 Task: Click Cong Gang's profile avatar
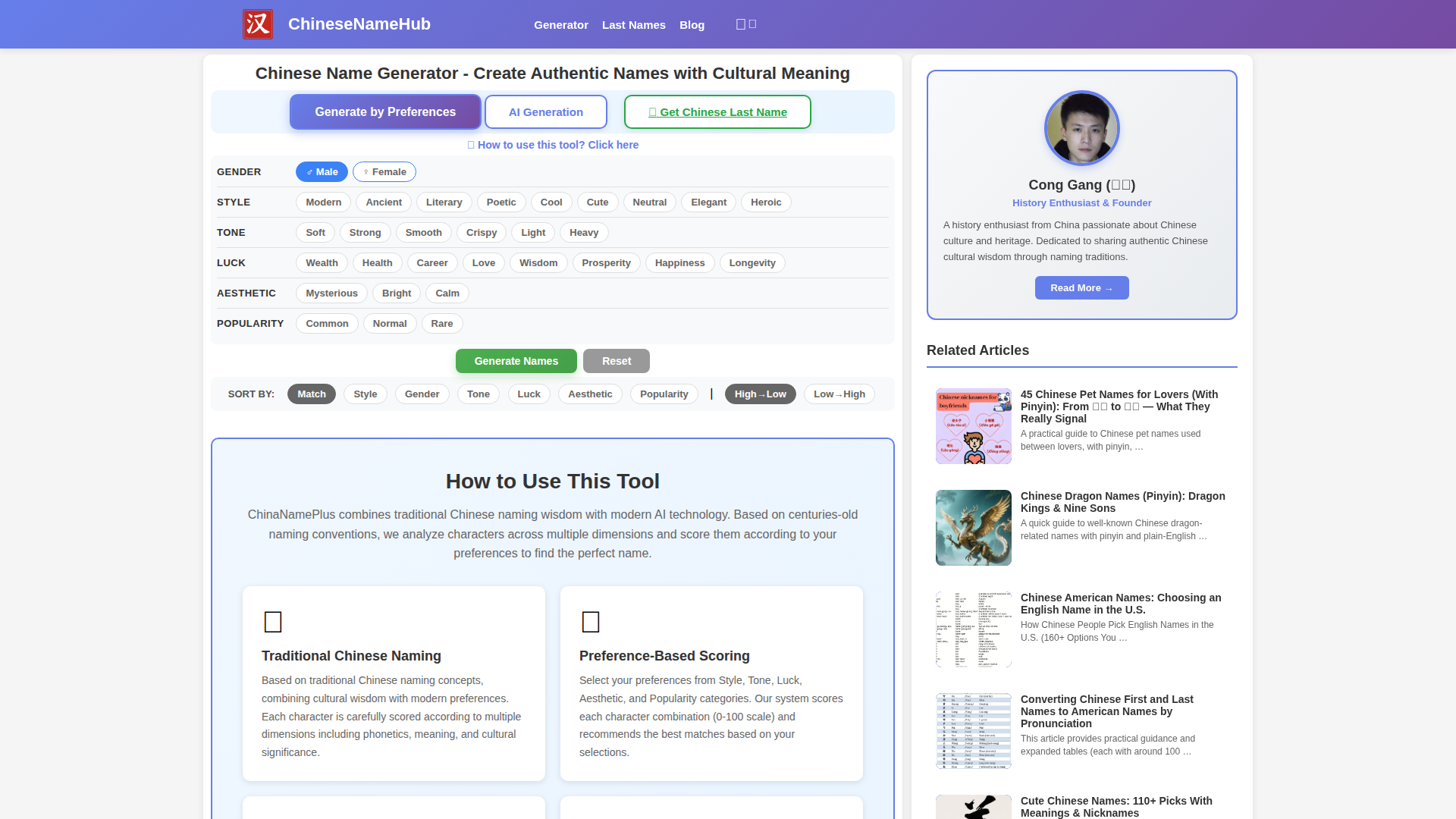pyautogui.click(x=1081, y=128)
